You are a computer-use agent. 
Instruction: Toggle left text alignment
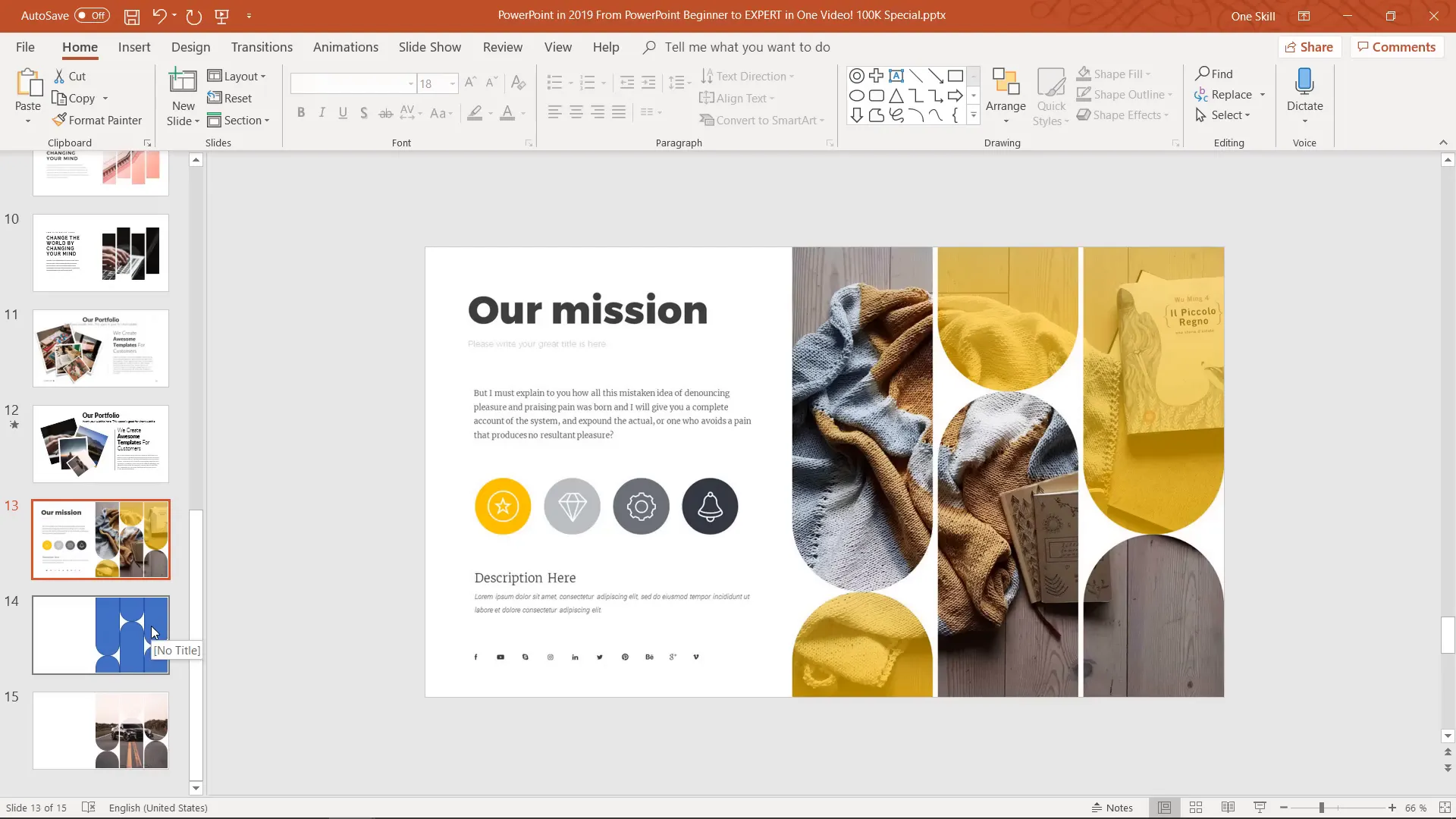[x=555, y=112]
